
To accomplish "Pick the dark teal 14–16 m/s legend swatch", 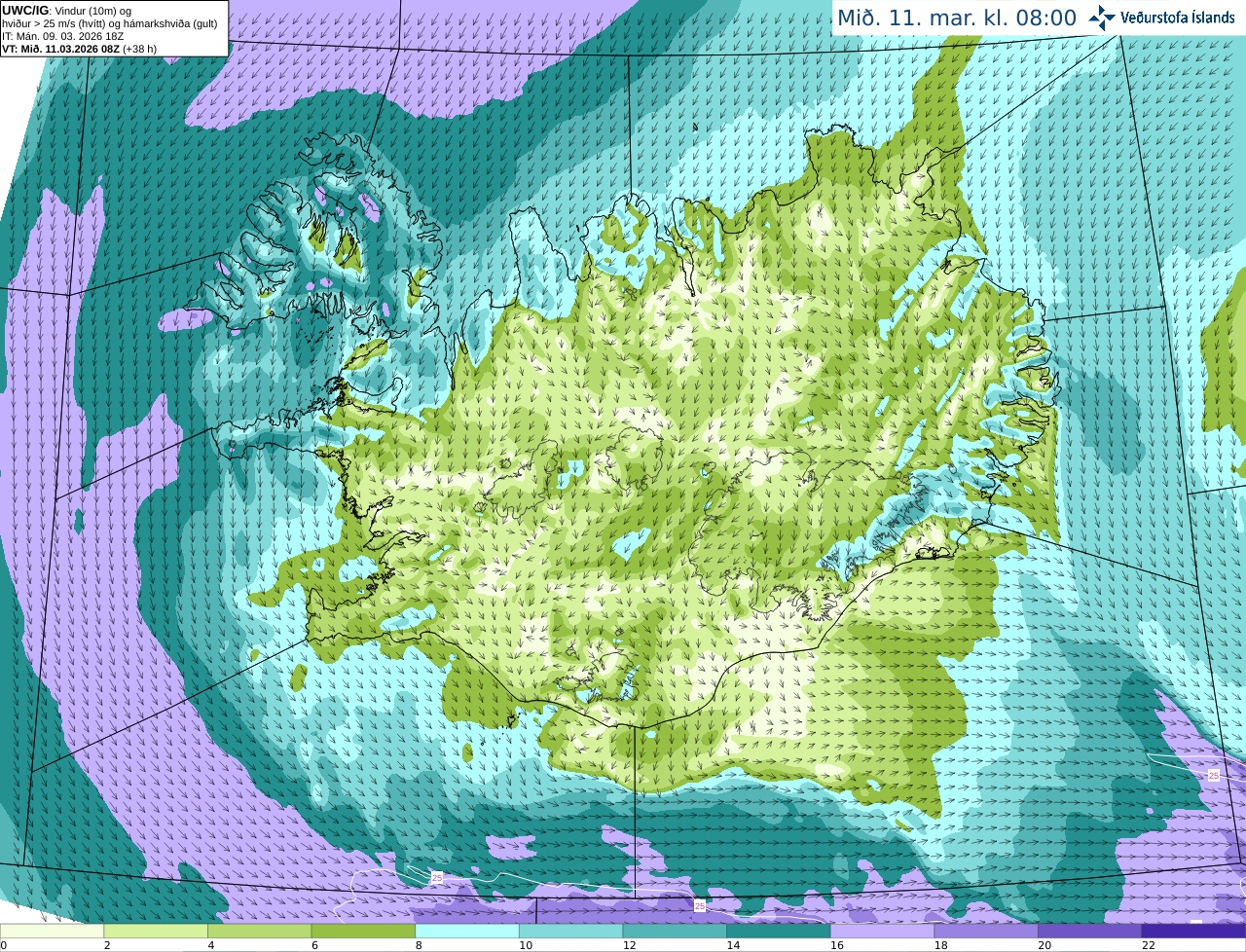I will click(x=779, y=932).
